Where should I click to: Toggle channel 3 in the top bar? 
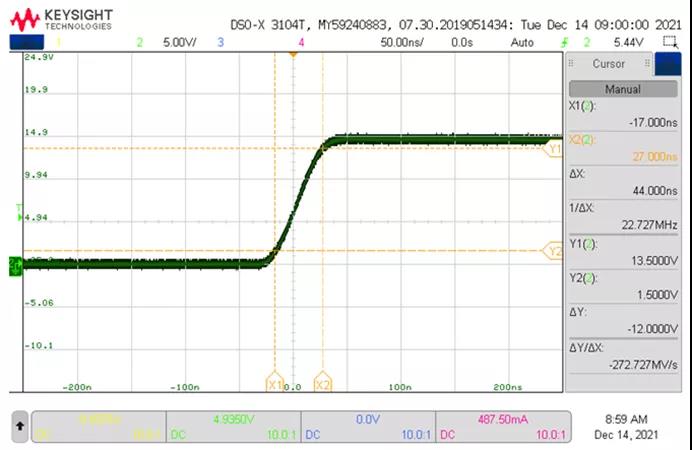(x=220, y=43)
